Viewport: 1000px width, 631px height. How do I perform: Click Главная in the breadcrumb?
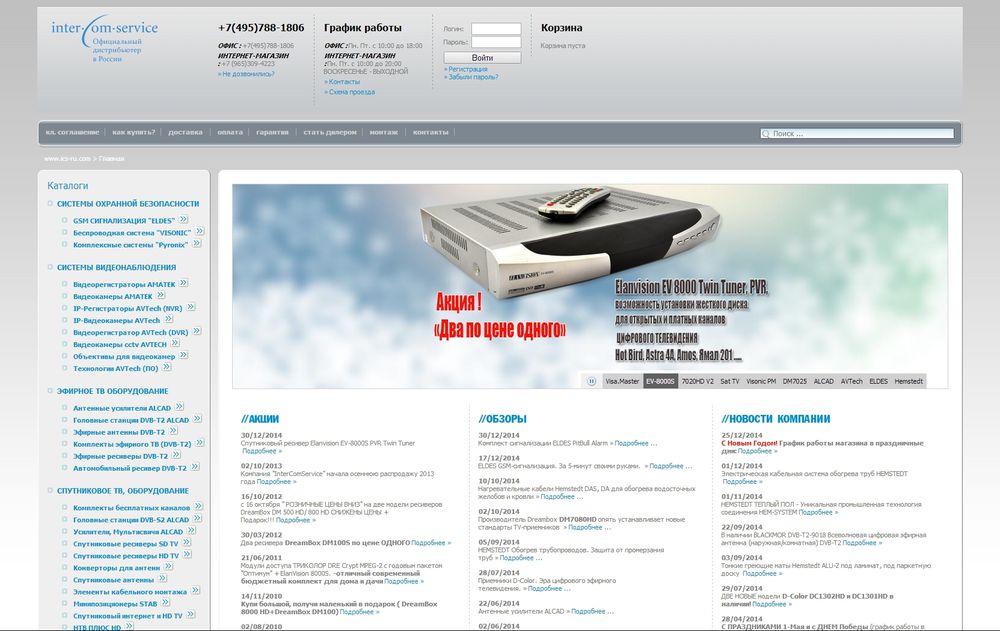click(112, 158)
